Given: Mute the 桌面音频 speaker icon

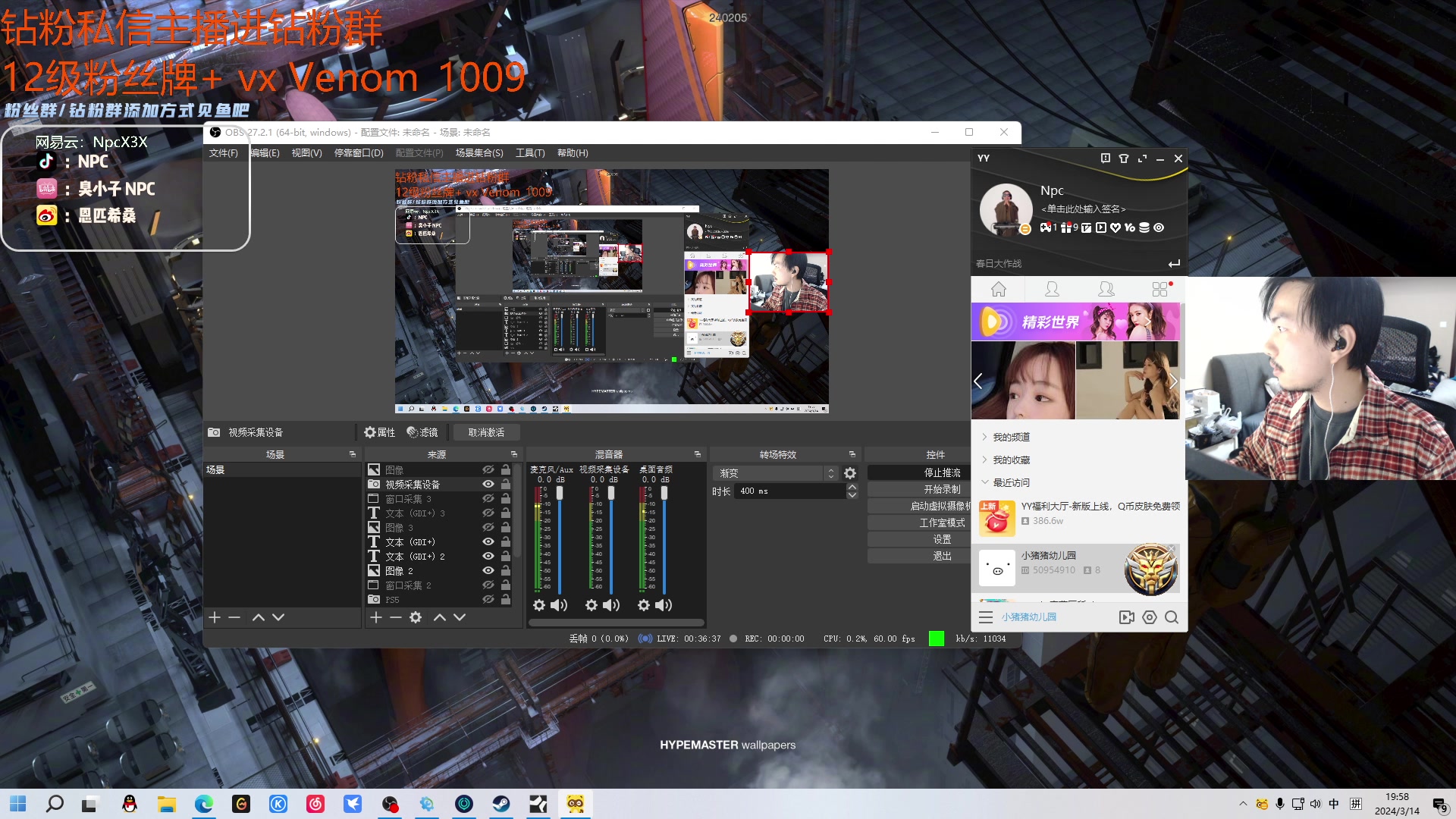Looking at the screenshot, I should [664, 605].
